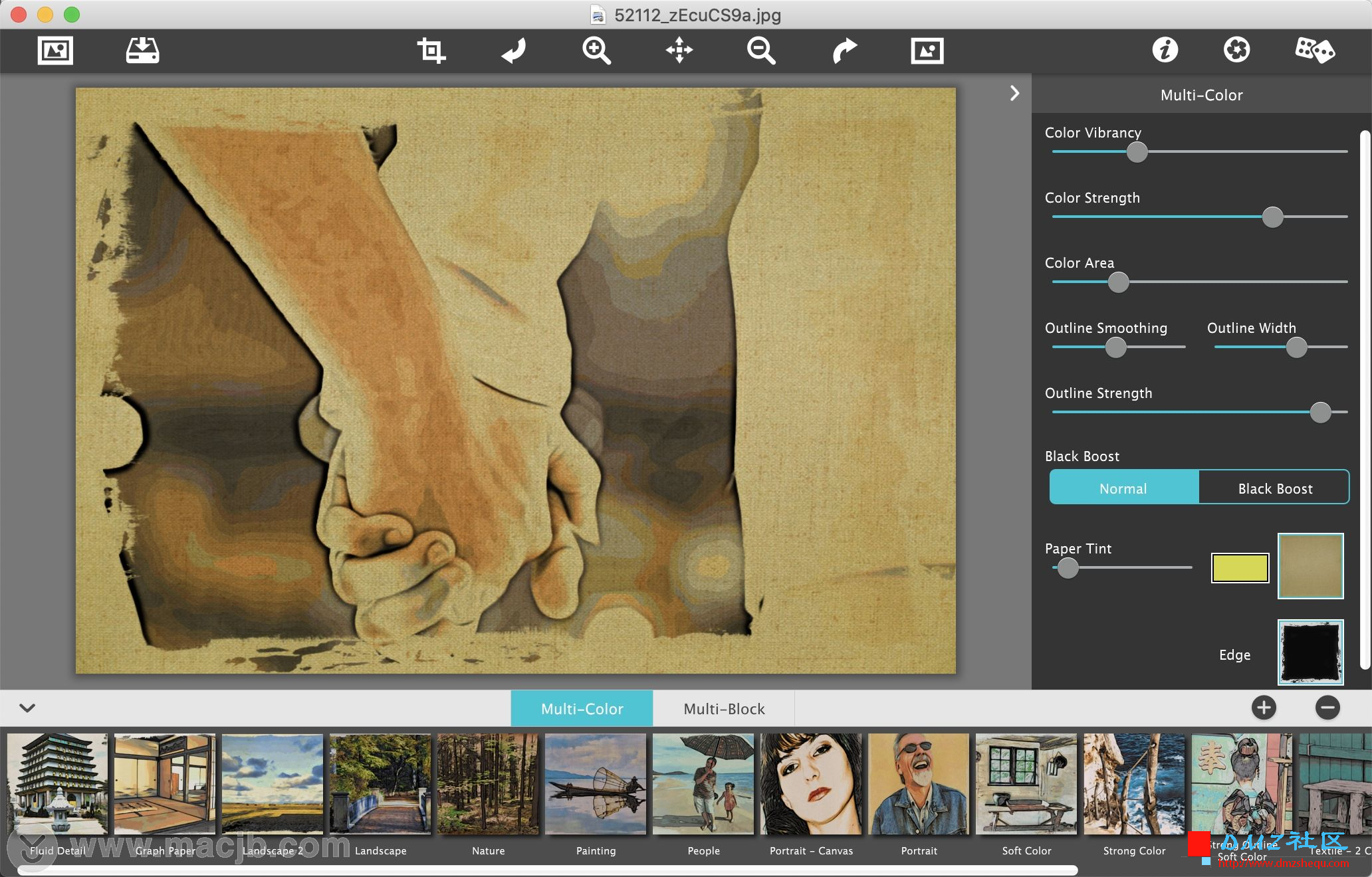
Task: Click the open image icon
Action: coord(55,50)
